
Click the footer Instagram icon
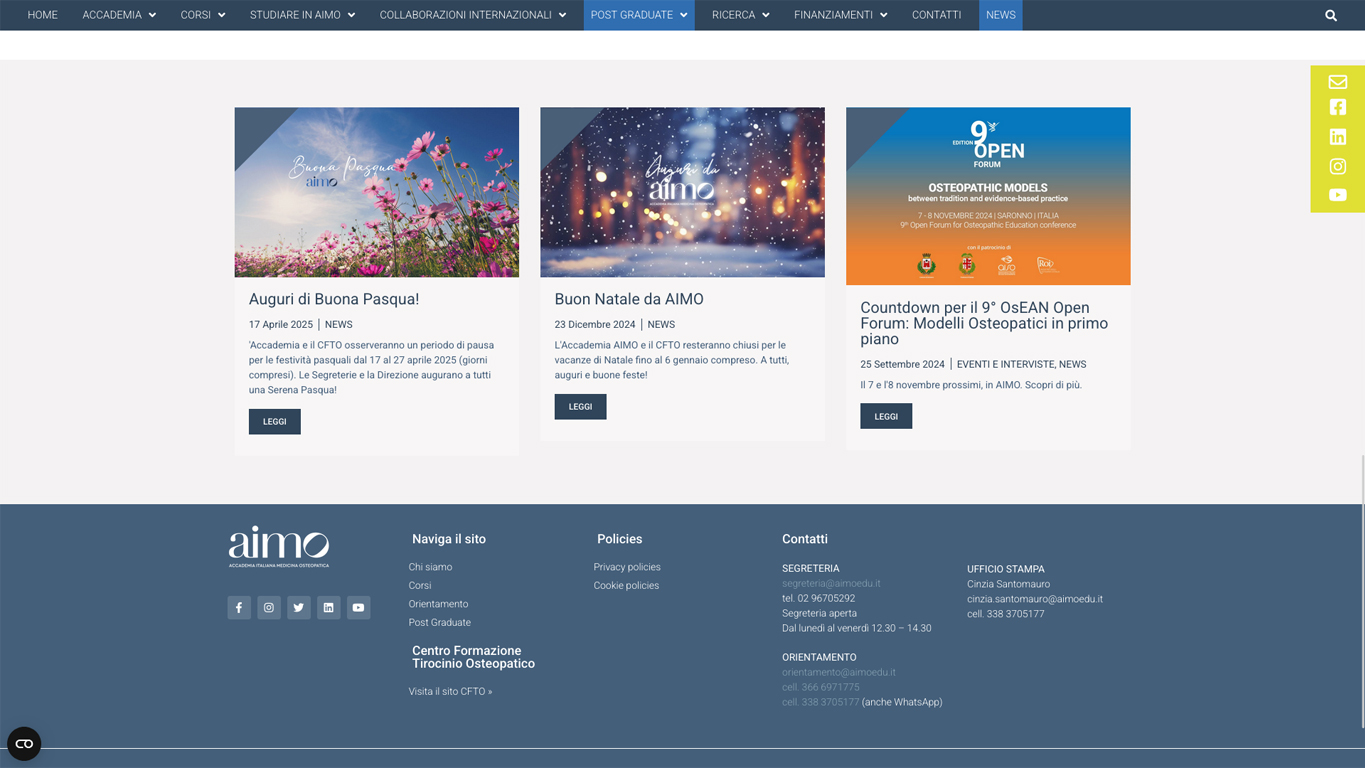(x=269, y=608)
